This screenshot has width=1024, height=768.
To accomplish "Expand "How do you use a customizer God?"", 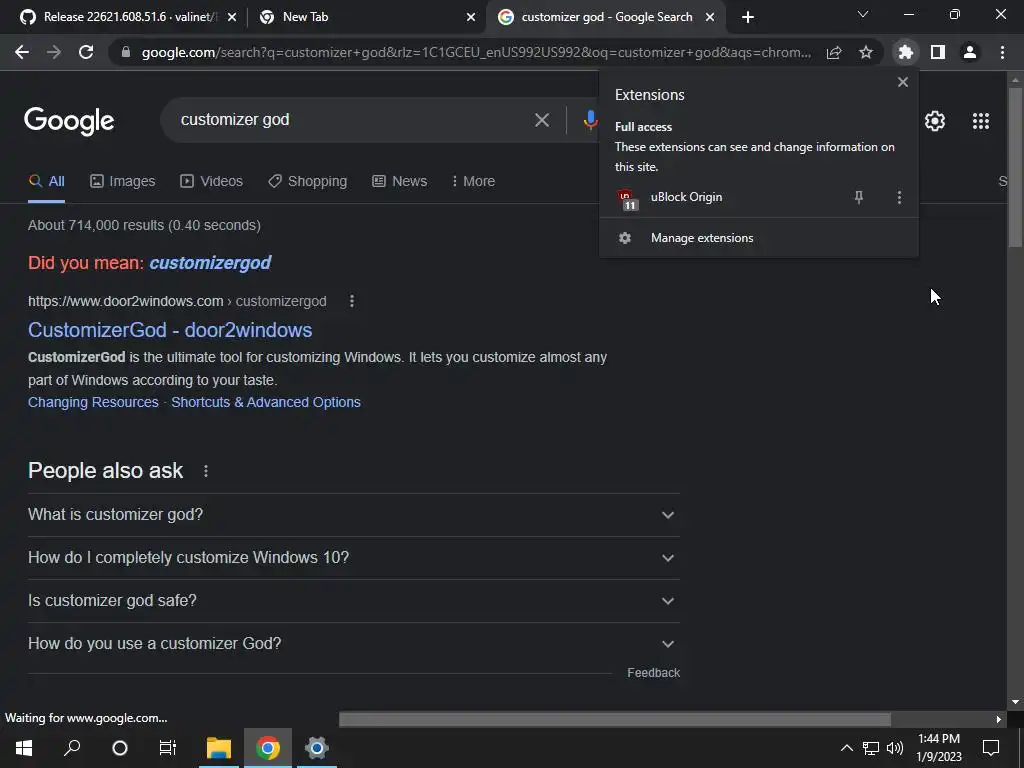I will click(353, 644).
